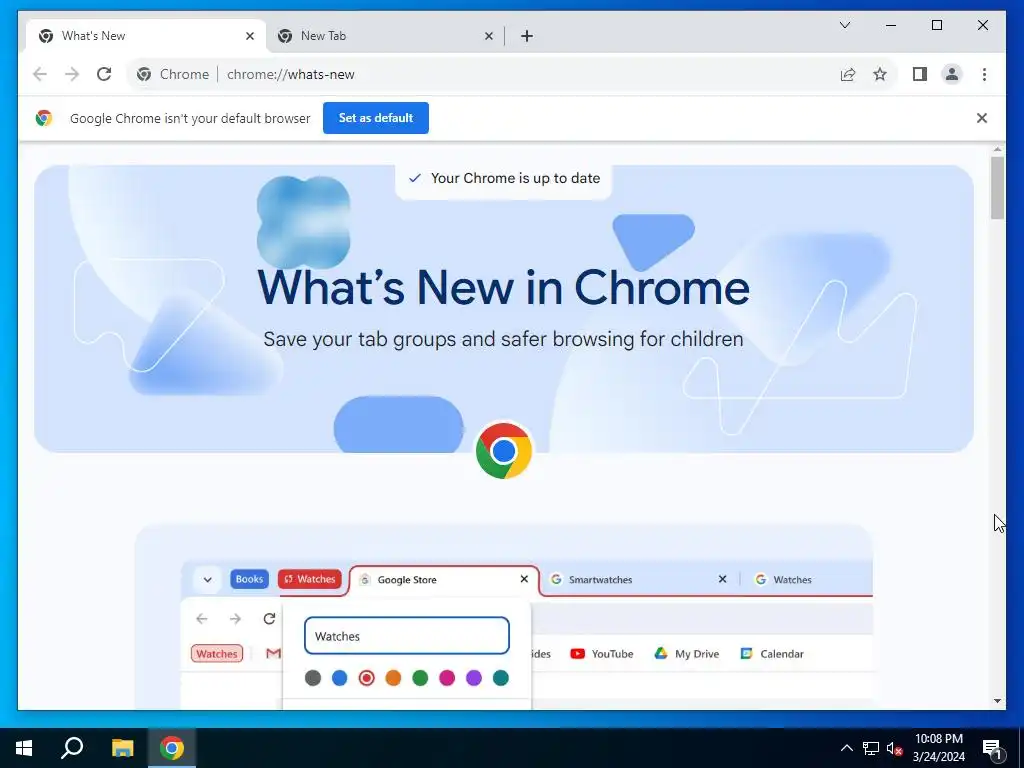Click the muted volume tray icon
The width and height of the screenshot is (1024, 768).
tap(894, 748)
